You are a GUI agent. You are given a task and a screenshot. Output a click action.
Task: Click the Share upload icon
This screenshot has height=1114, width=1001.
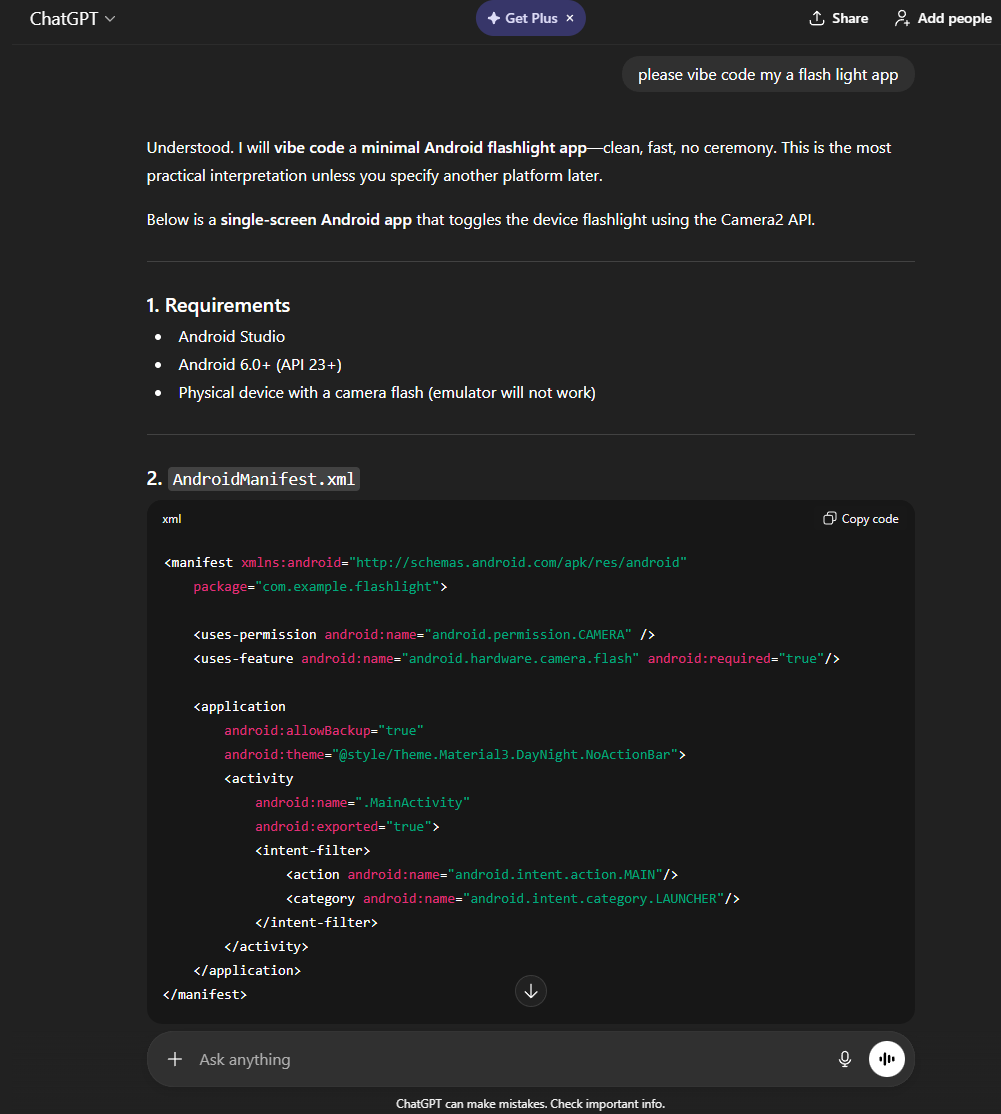817,18
